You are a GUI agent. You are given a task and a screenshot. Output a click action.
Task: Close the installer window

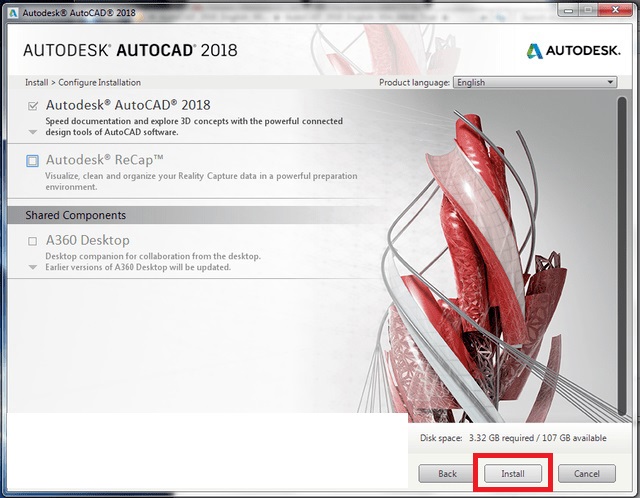pos(616,10)
